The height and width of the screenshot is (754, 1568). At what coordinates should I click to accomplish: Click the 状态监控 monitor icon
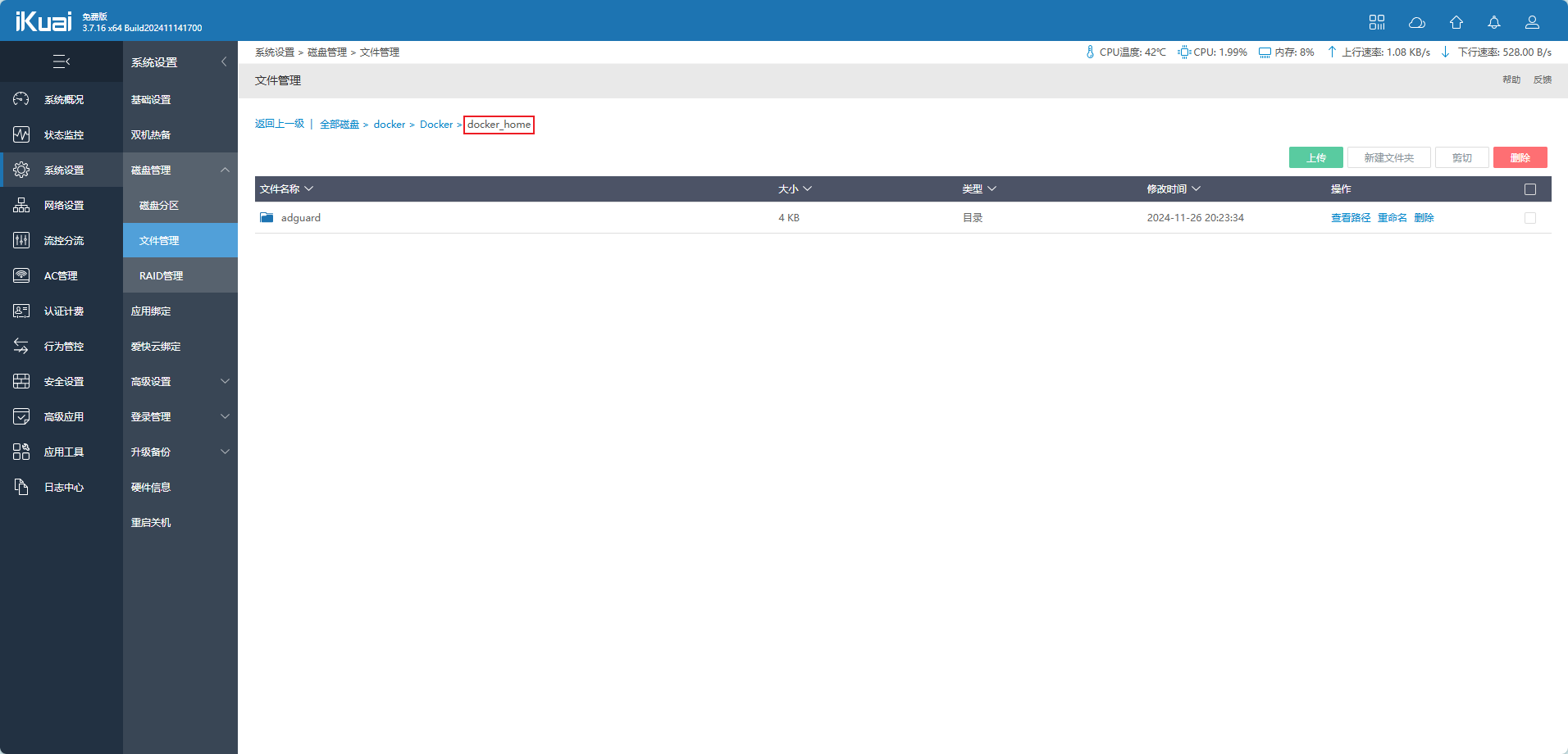tap(21, 134)
